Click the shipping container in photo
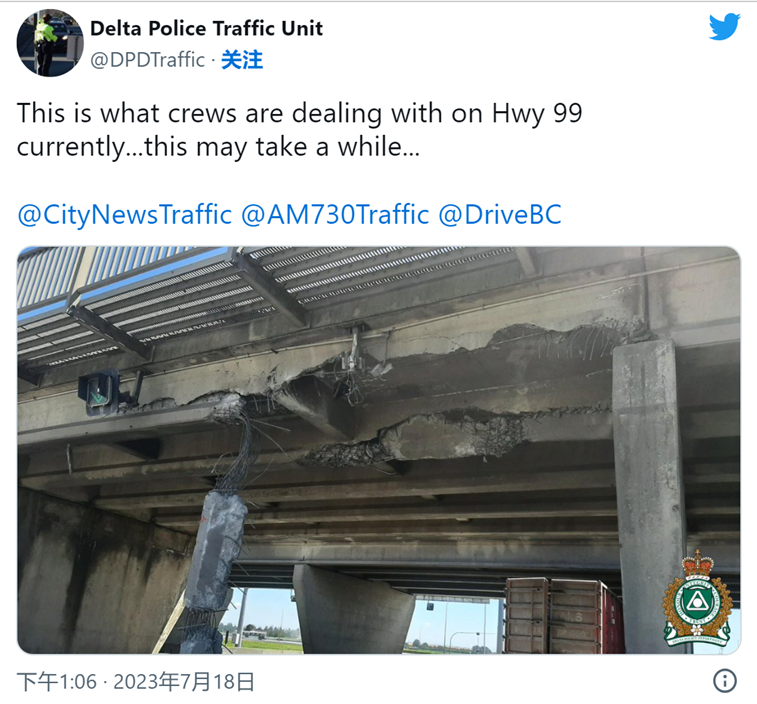 [x=562, y=616]
